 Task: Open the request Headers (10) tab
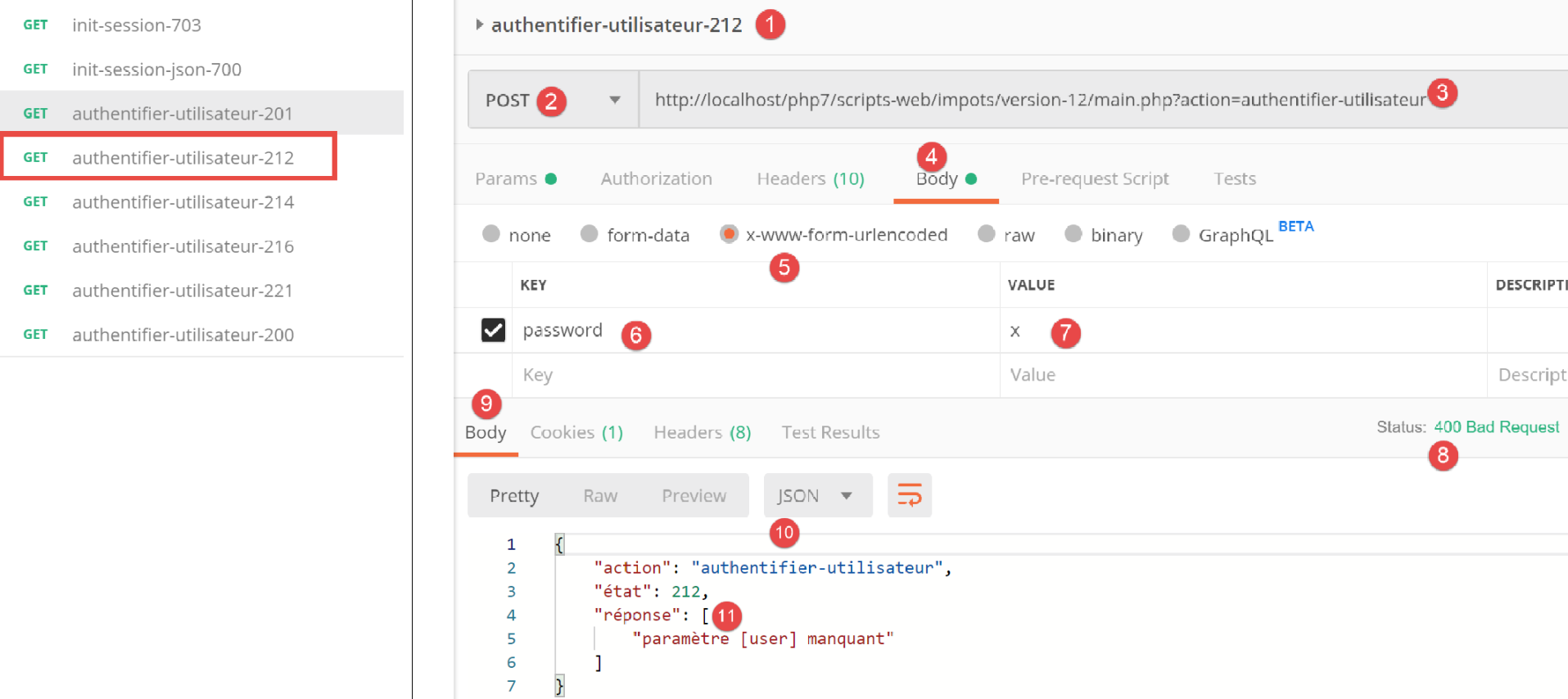point(810,178)
